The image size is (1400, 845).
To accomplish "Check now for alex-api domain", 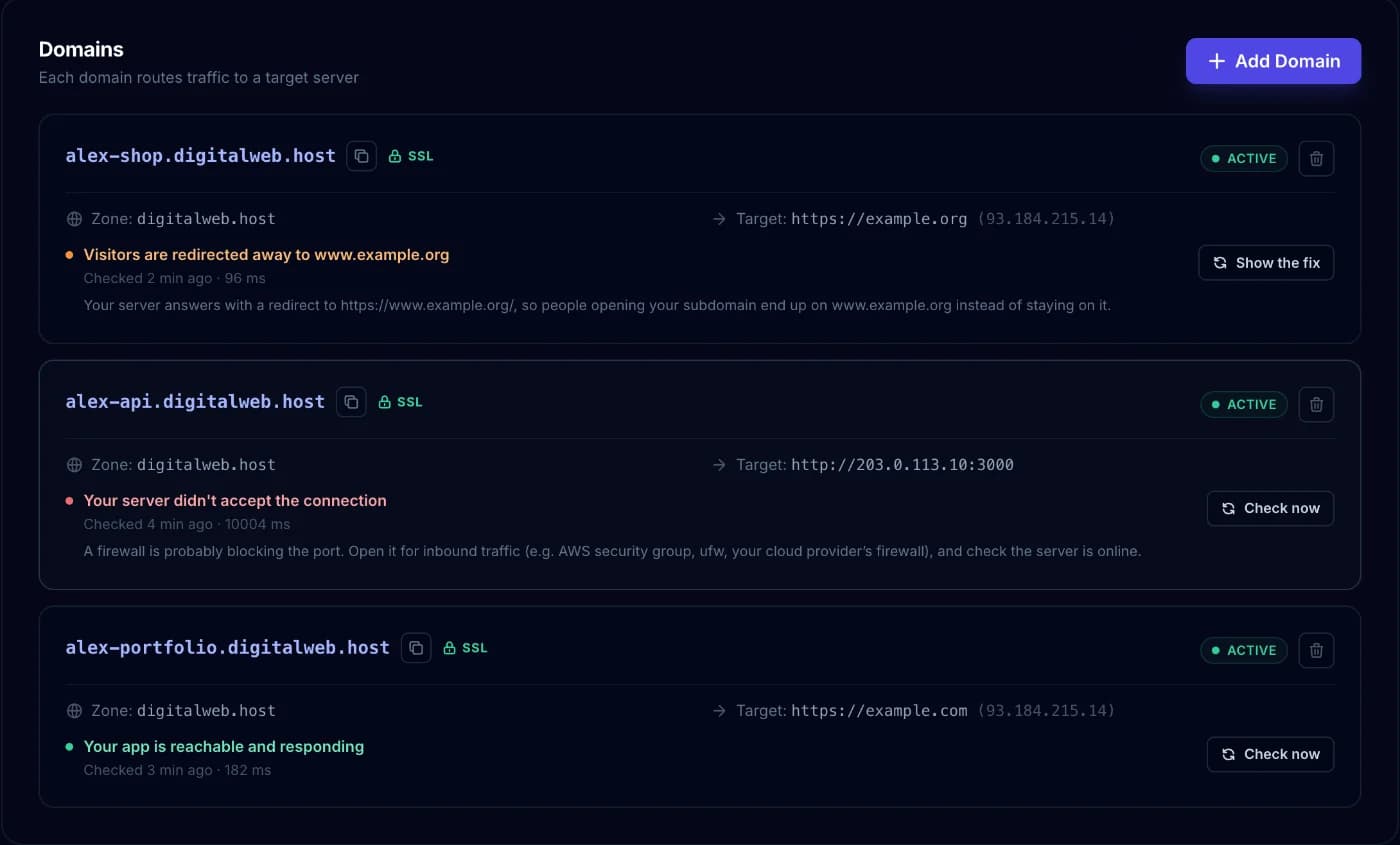I will (x=1270, y=508).
